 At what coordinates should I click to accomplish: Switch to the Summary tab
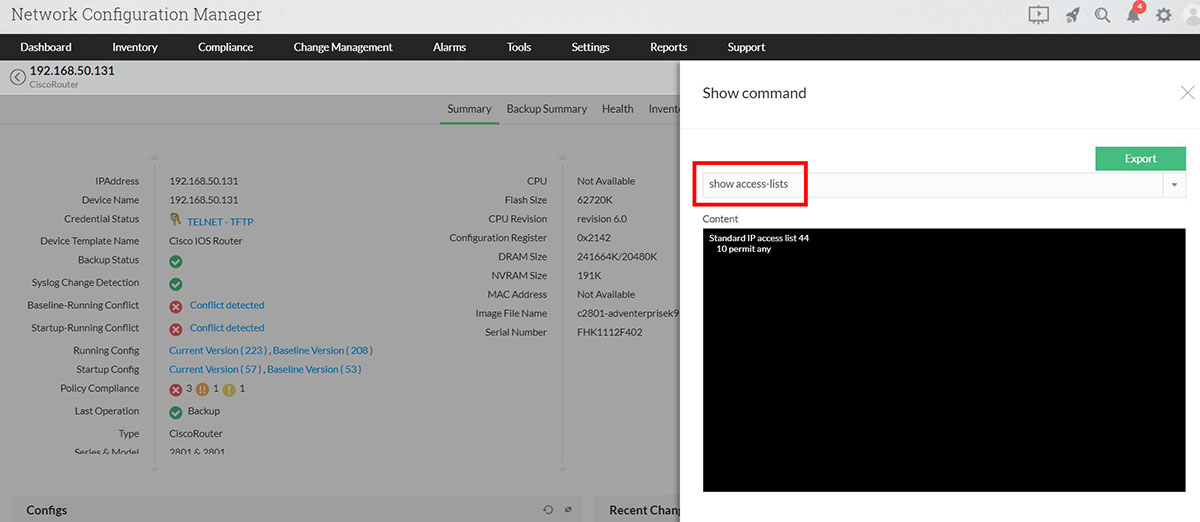pos(469,109)
